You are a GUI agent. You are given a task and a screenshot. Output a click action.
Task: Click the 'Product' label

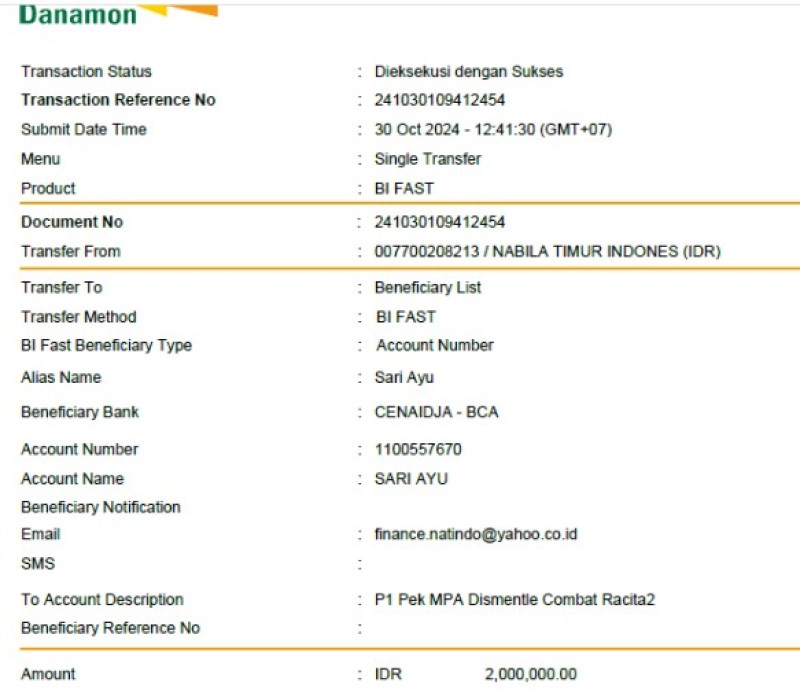48,189
